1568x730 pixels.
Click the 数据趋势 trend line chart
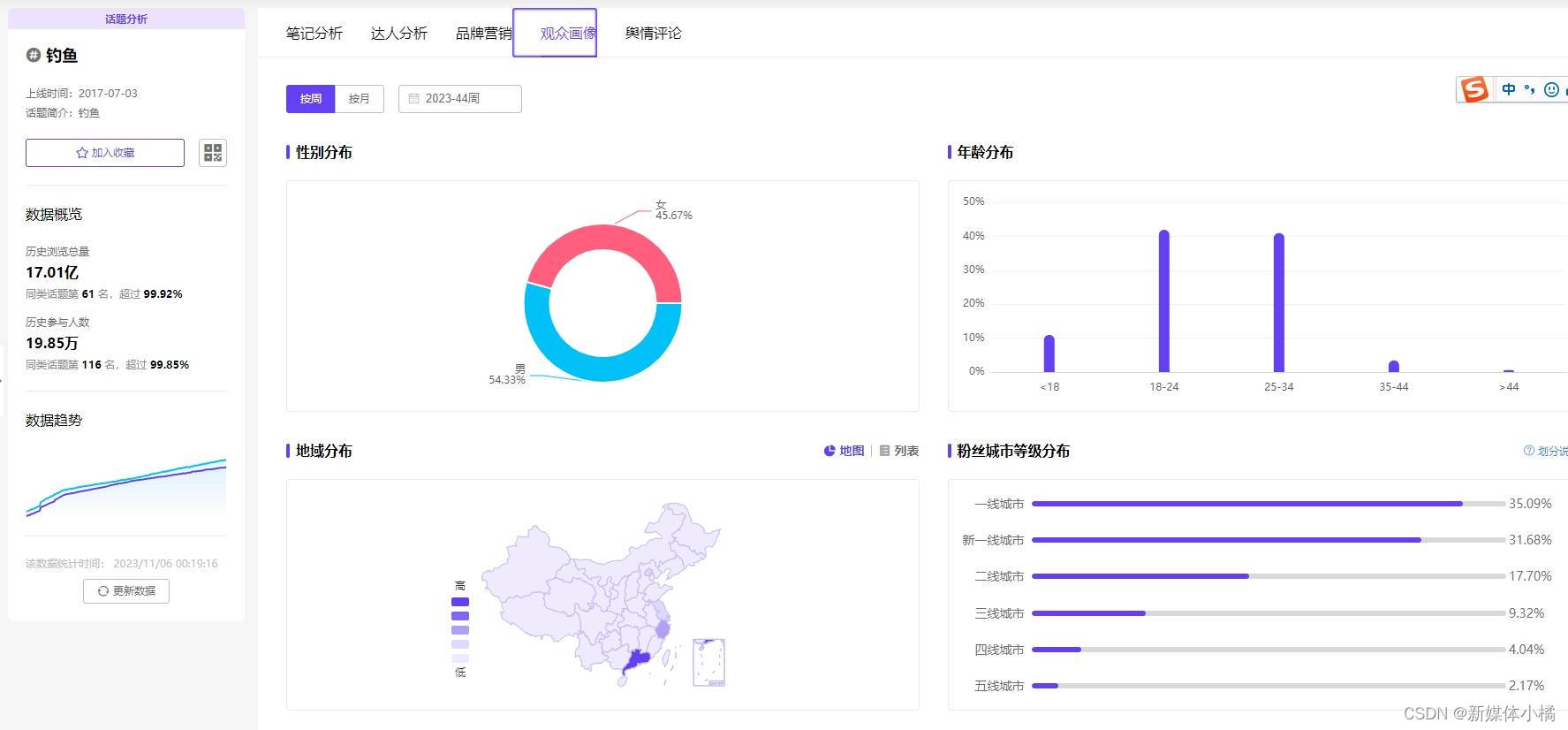click(x=126, y=488)
